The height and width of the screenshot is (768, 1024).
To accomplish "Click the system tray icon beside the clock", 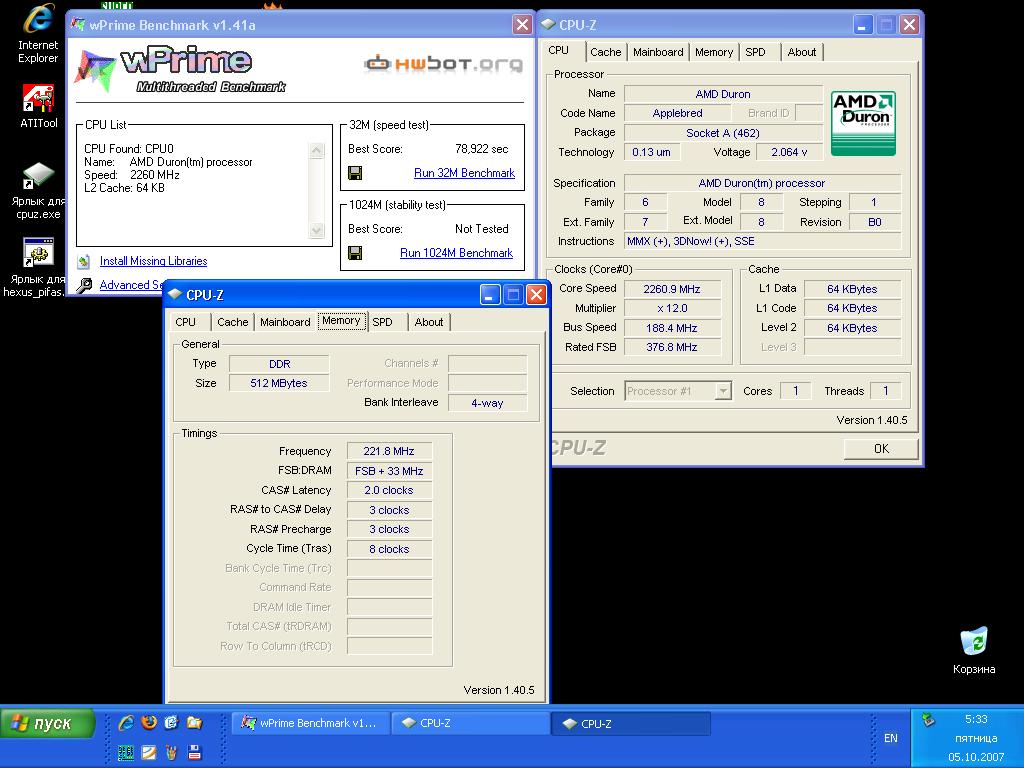I will [928, 720].
